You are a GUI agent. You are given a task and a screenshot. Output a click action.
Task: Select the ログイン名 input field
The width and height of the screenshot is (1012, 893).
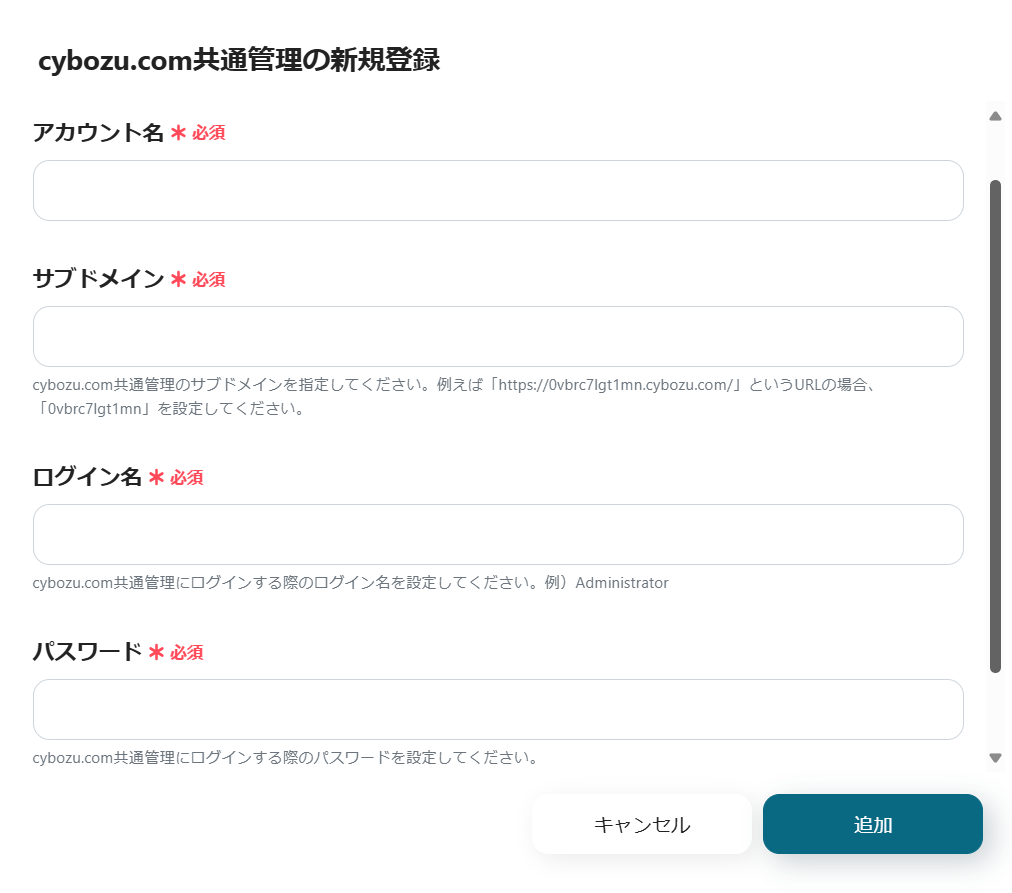tap(498, 534)
